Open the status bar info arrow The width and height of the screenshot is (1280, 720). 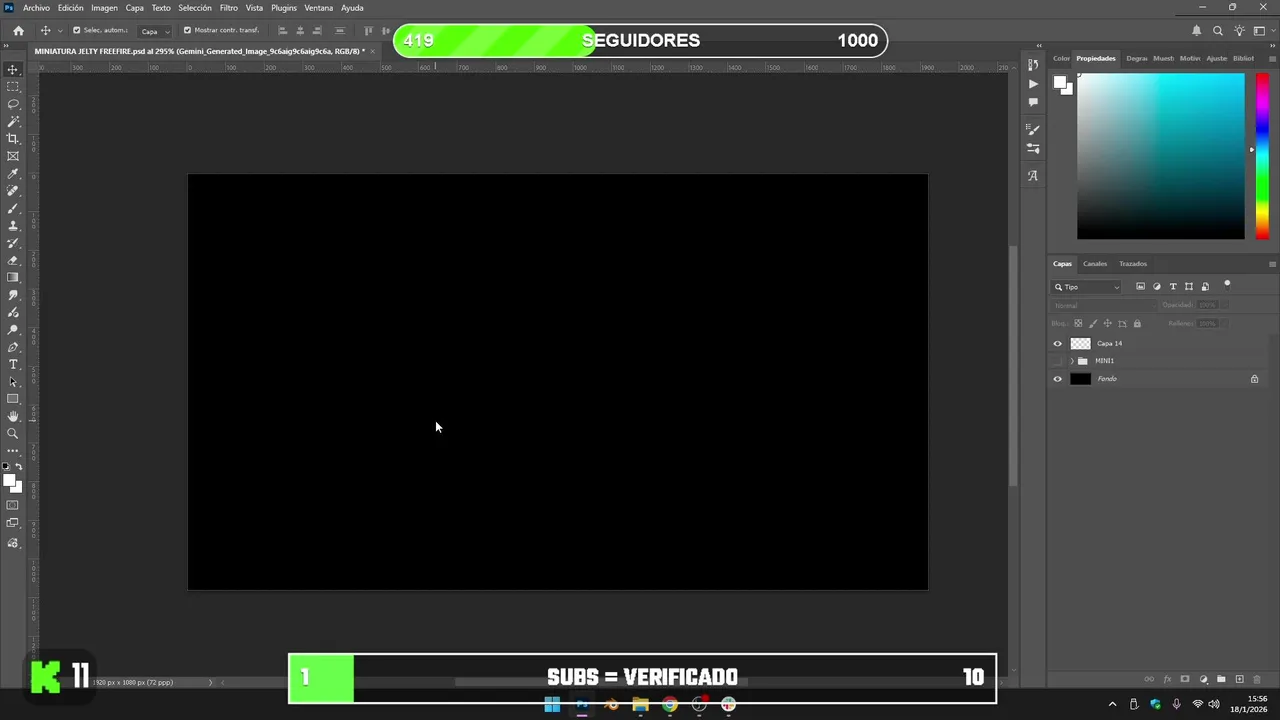(210, 682)
